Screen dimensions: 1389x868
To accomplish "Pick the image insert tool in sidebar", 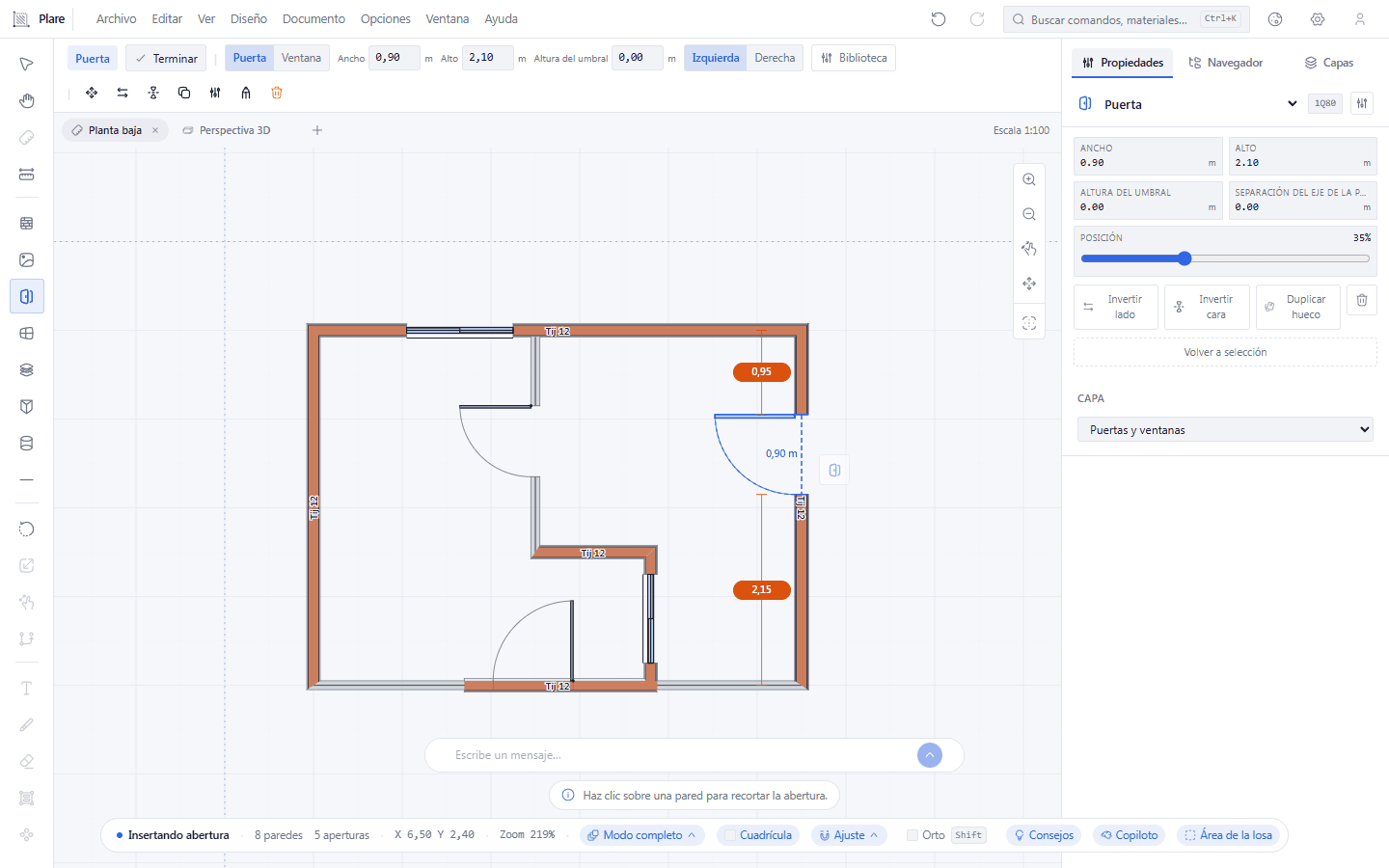I will click(x=27, y=260).
